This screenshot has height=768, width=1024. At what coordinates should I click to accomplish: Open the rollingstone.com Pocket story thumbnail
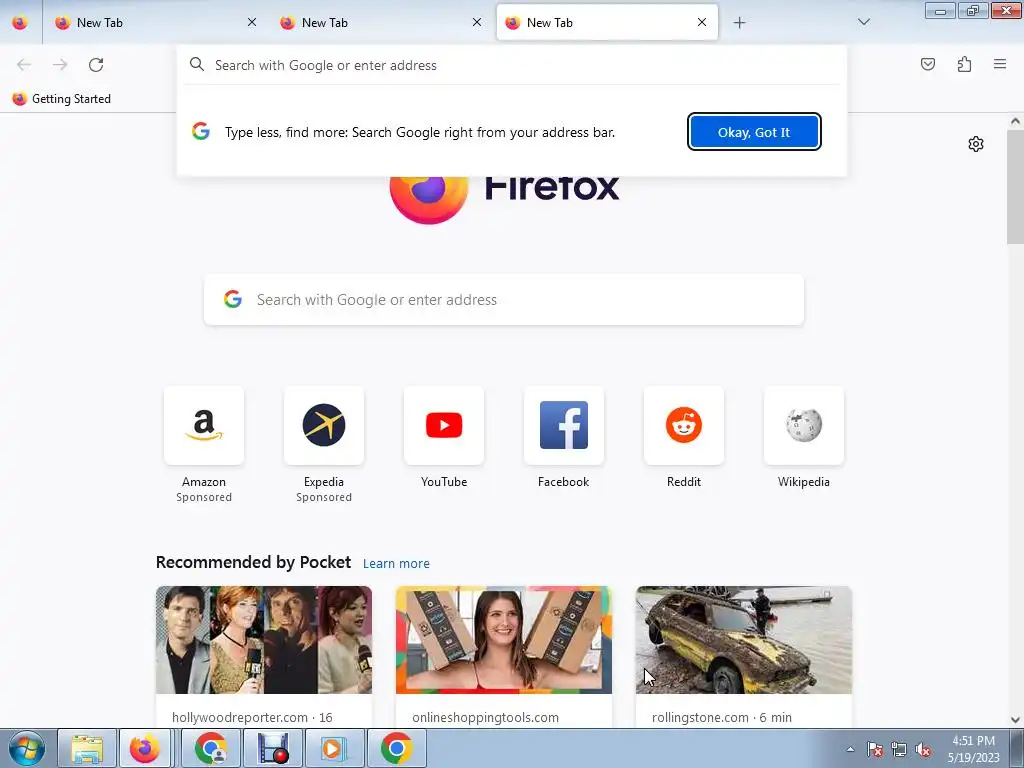pyautogui.click(x=744, y=640)
